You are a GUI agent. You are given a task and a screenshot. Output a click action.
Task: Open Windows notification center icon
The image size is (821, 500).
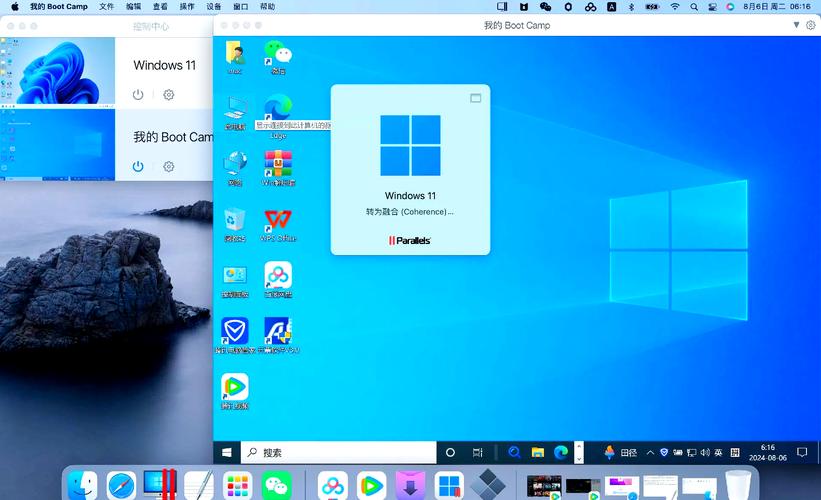(x=802, y=452)
